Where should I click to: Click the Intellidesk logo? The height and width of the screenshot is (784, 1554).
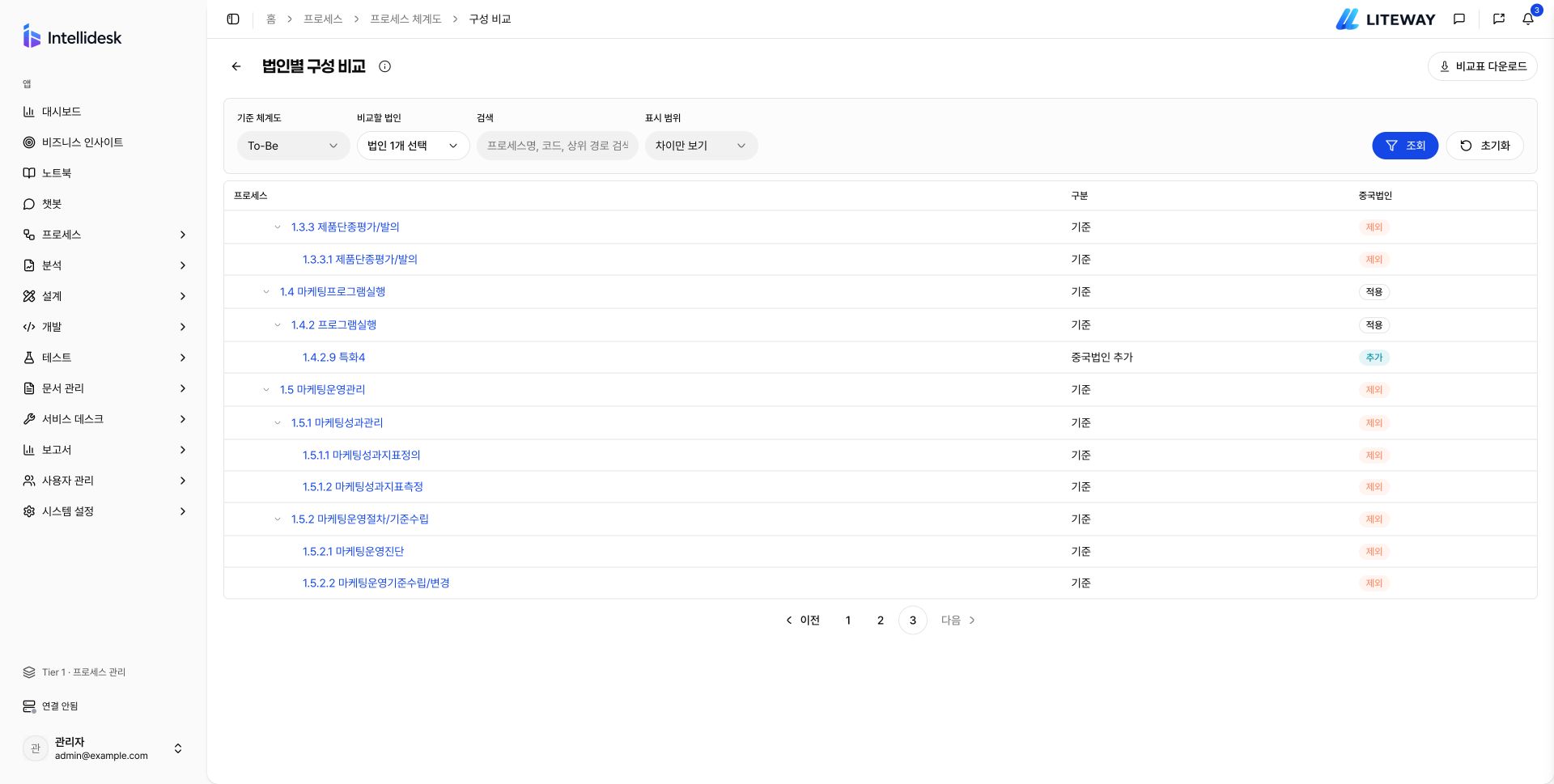(x=72, y=36)
